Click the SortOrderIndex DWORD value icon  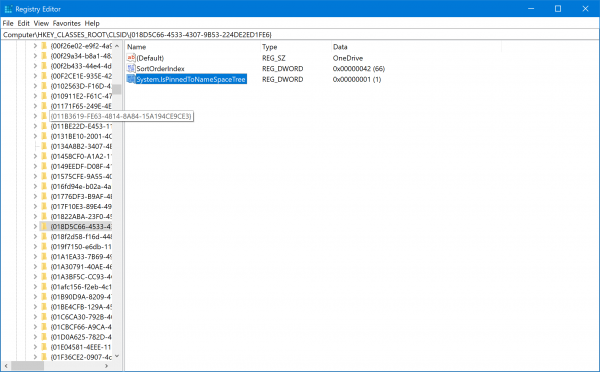click(x=131, y=69)
